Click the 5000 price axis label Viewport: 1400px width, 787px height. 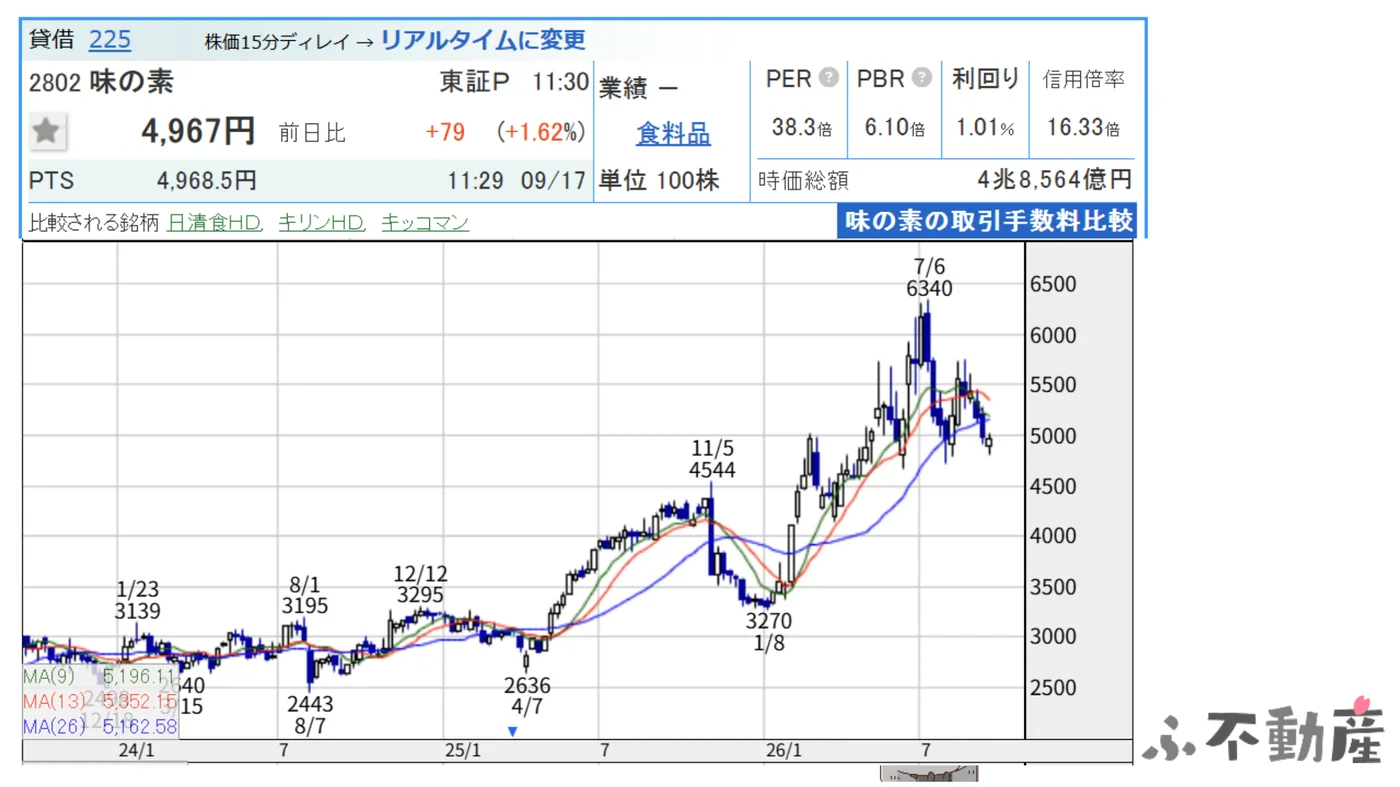click(x=1053, y=436)
